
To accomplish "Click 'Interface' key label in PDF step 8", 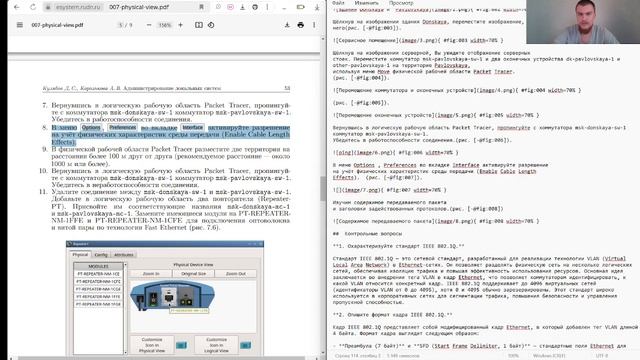I will 192,128.
